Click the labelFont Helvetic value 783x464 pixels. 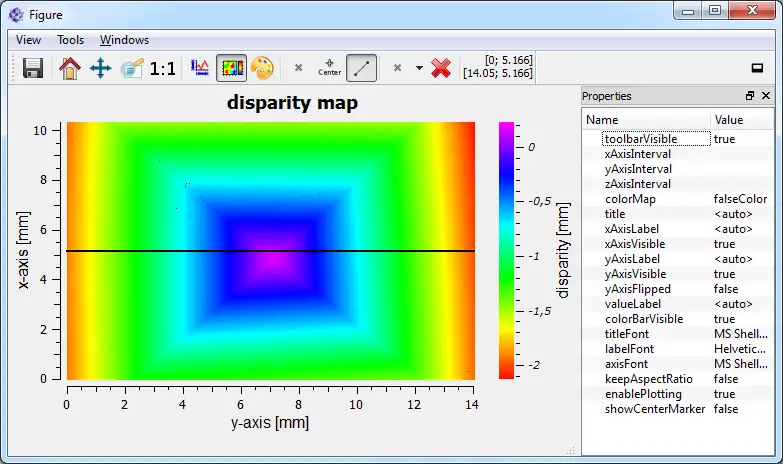pos(740,349)
